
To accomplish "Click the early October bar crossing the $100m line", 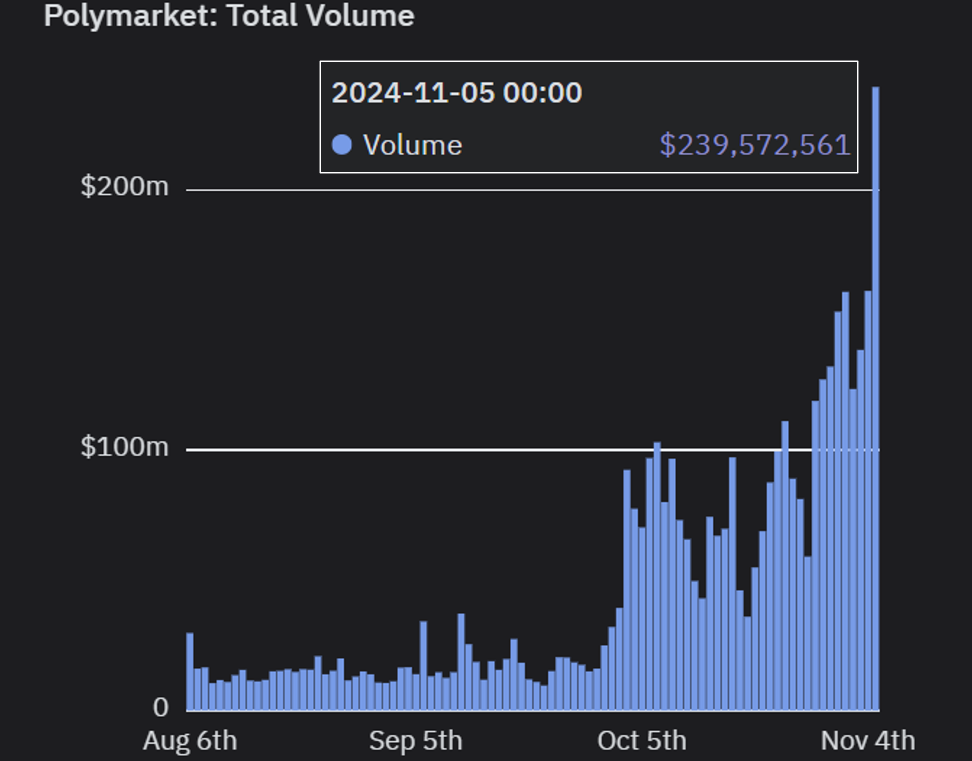I will [657, 576].
